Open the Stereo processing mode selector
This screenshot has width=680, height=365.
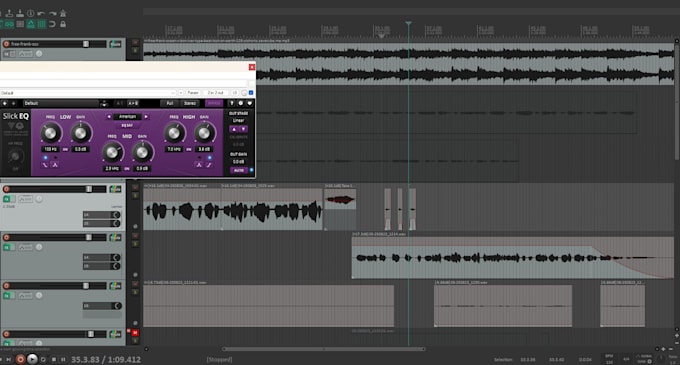click(190, 103)
